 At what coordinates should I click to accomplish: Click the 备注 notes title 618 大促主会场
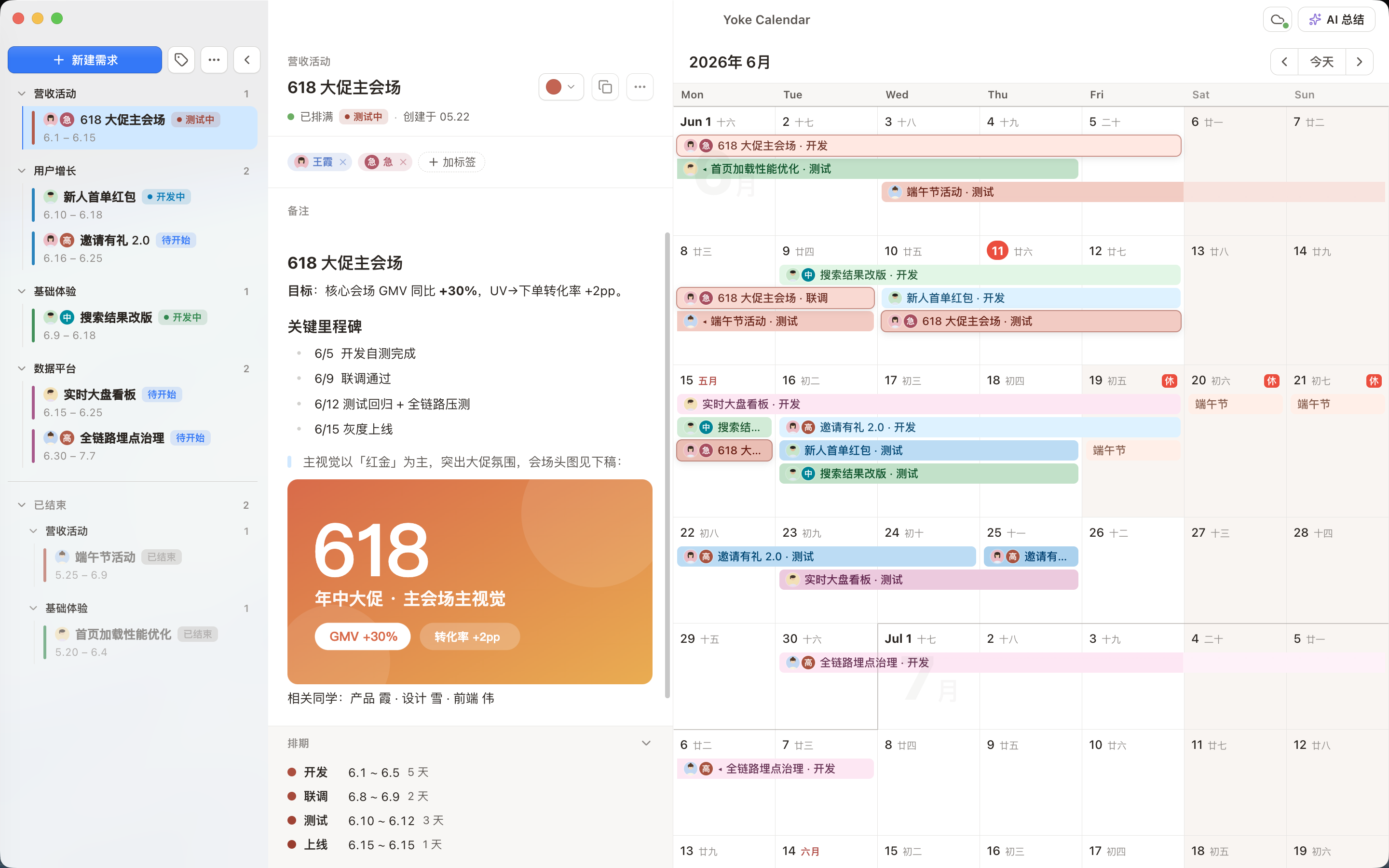(345, 263)
